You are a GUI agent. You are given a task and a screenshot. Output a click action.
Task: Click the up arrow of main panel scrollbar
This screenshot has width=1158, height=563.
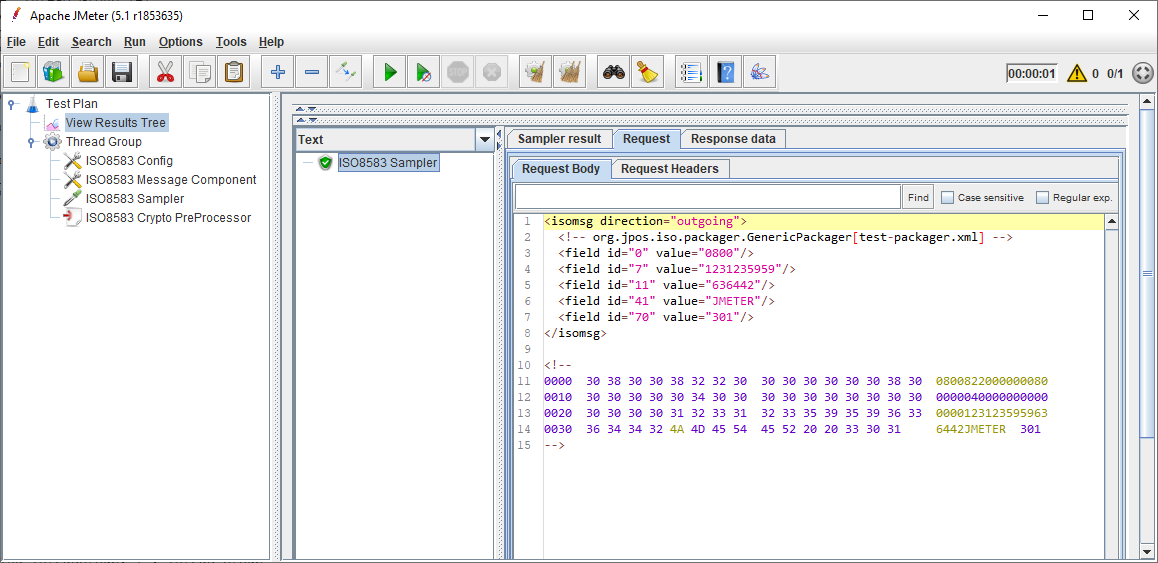tap(1147, 101)
